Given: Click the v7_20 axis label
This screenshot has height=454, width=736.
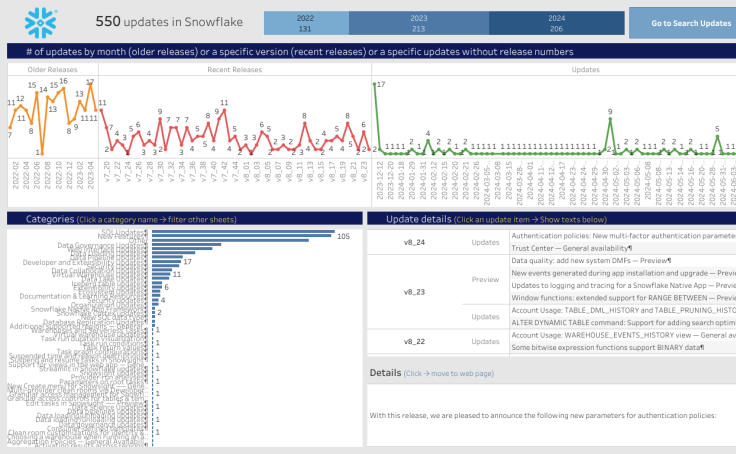Looking at the screenshot, I should pyautogui.click(x=107, y=171).
